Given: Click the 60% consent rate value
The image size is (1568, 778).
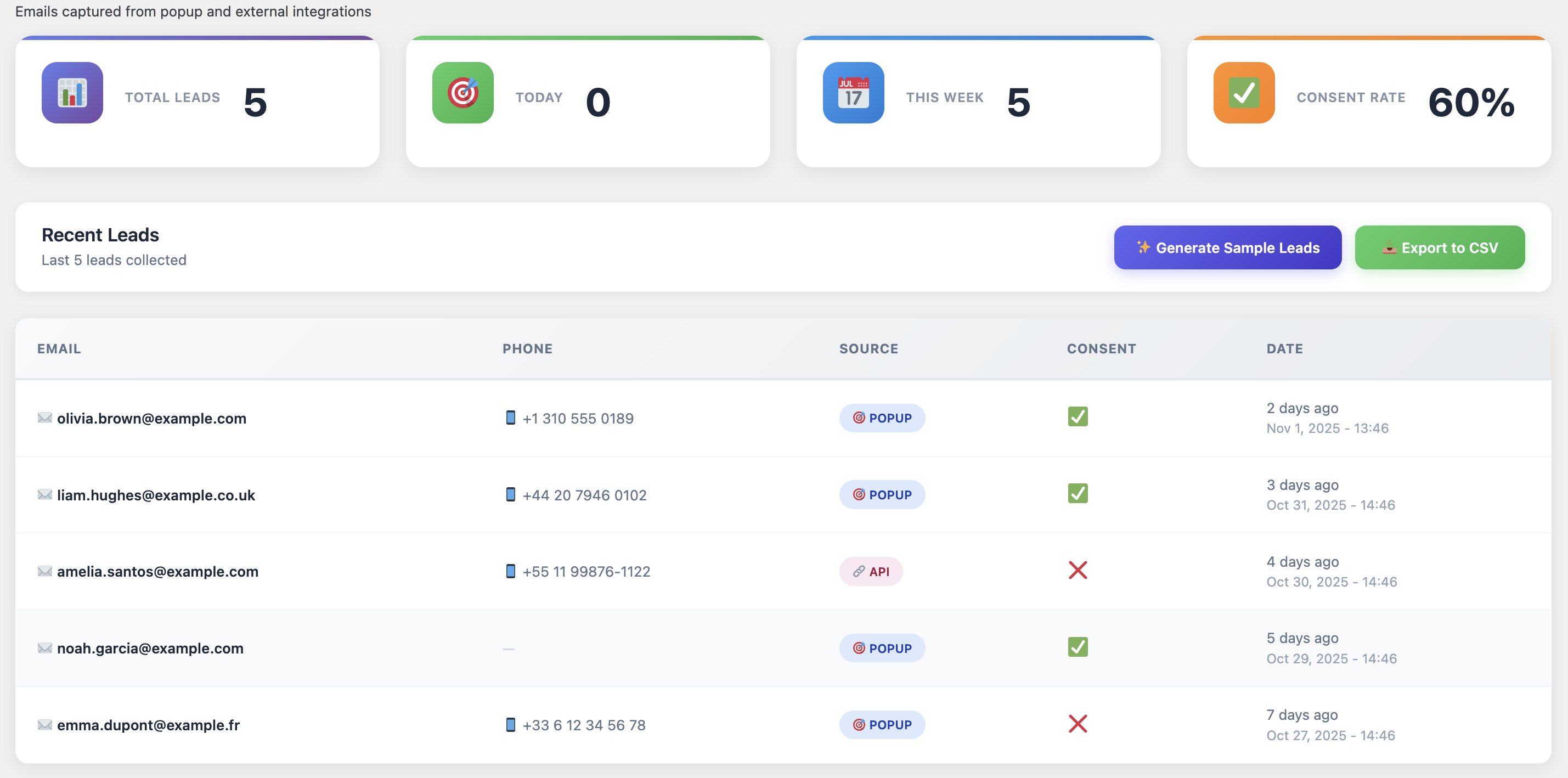Looking at the screenshot, I should tap(1470, 102).
